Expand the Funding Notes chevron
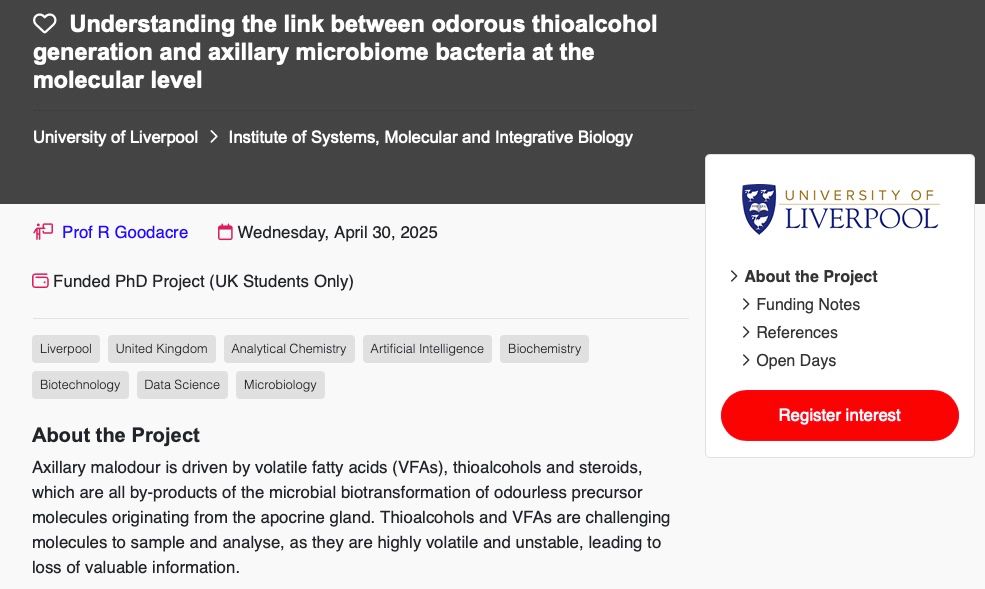 pyautogui.click(x=746, y=304)
